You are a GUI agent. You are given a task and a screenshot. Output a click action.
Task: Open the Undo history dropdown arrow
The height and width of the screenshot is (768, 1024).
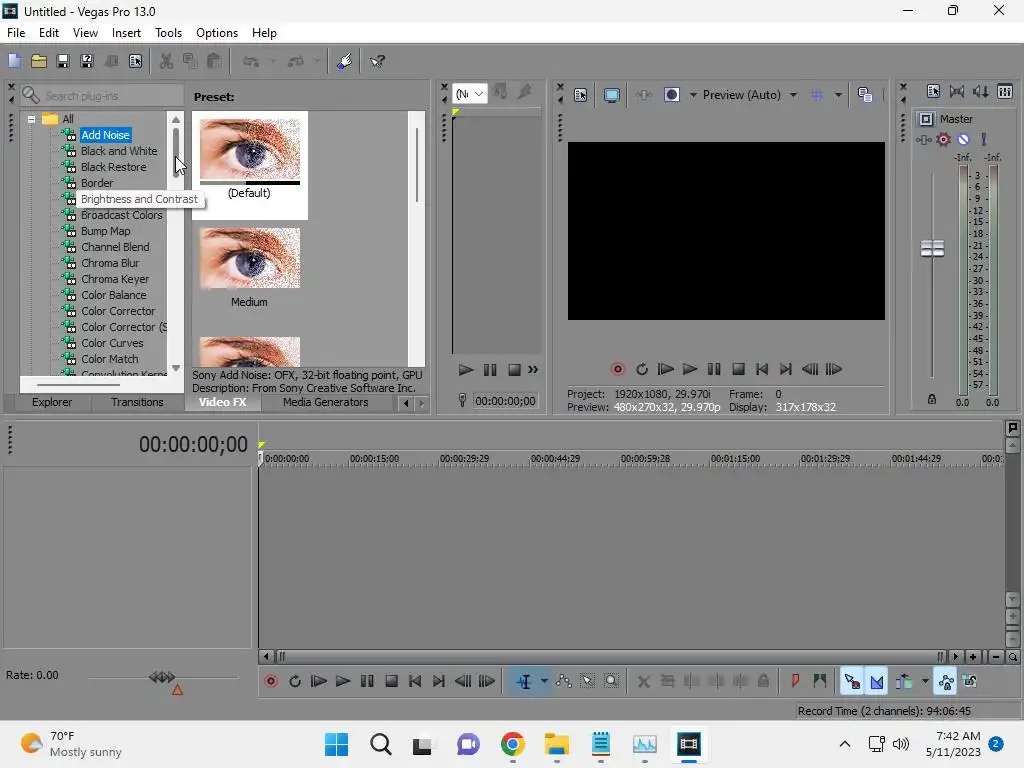(x=272, y=61)
